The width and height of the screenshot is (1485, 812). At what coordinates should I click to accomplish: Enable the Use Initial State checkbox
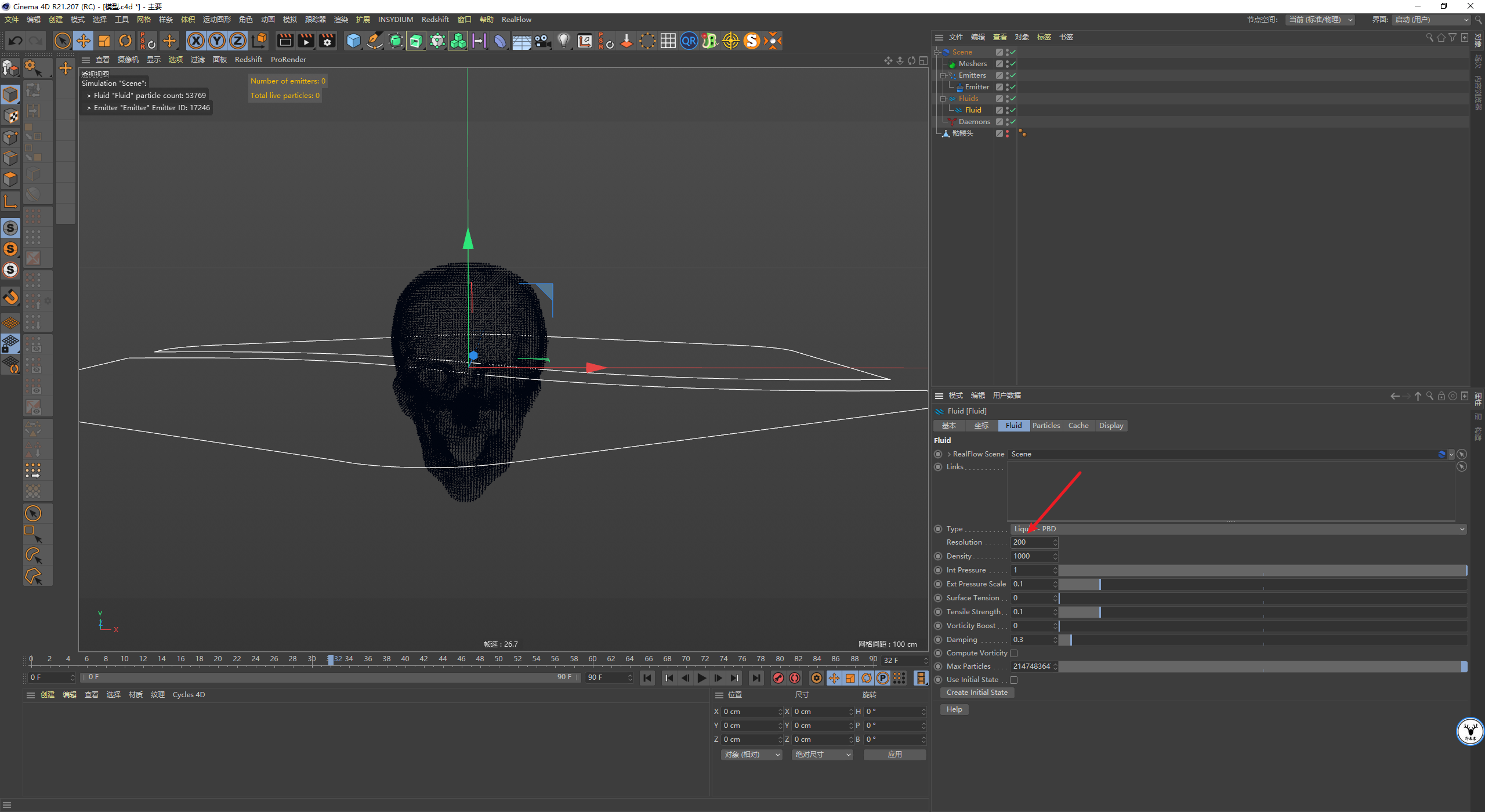pos(1014,680)
